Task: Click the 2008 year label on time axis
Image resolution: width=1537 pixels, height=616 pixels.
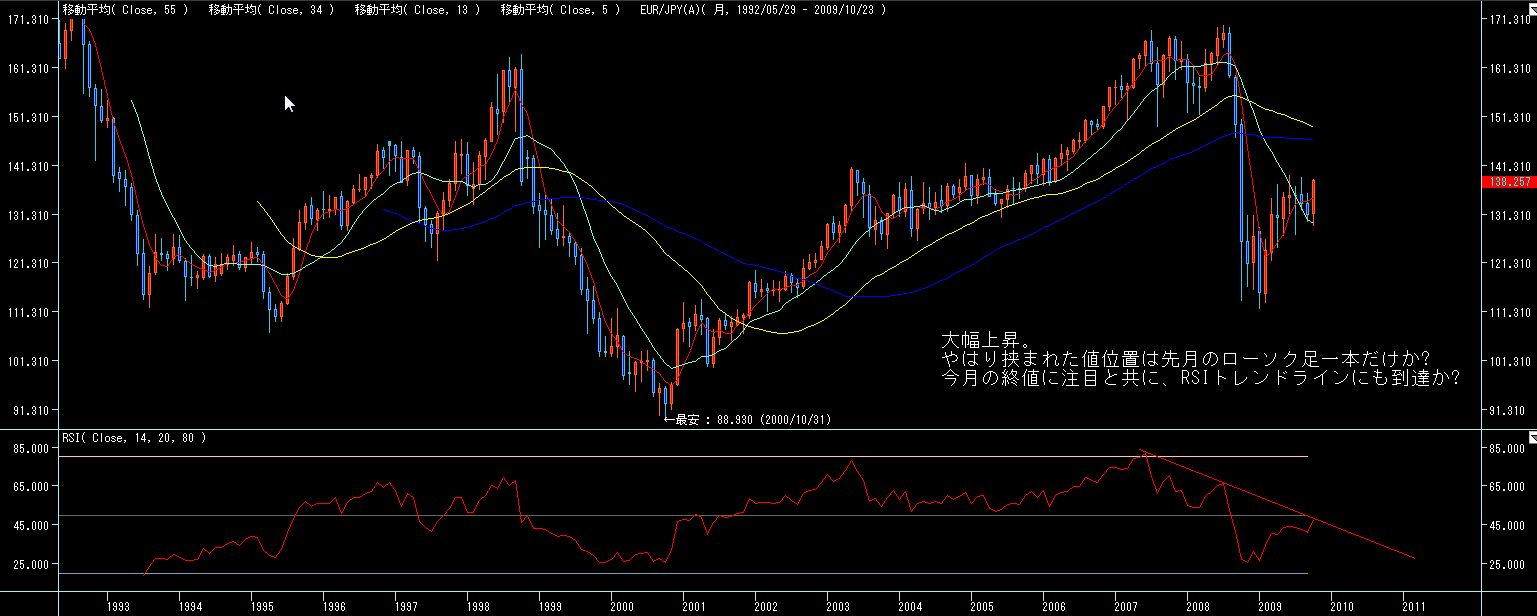Action: click(x=1198, y=606)
